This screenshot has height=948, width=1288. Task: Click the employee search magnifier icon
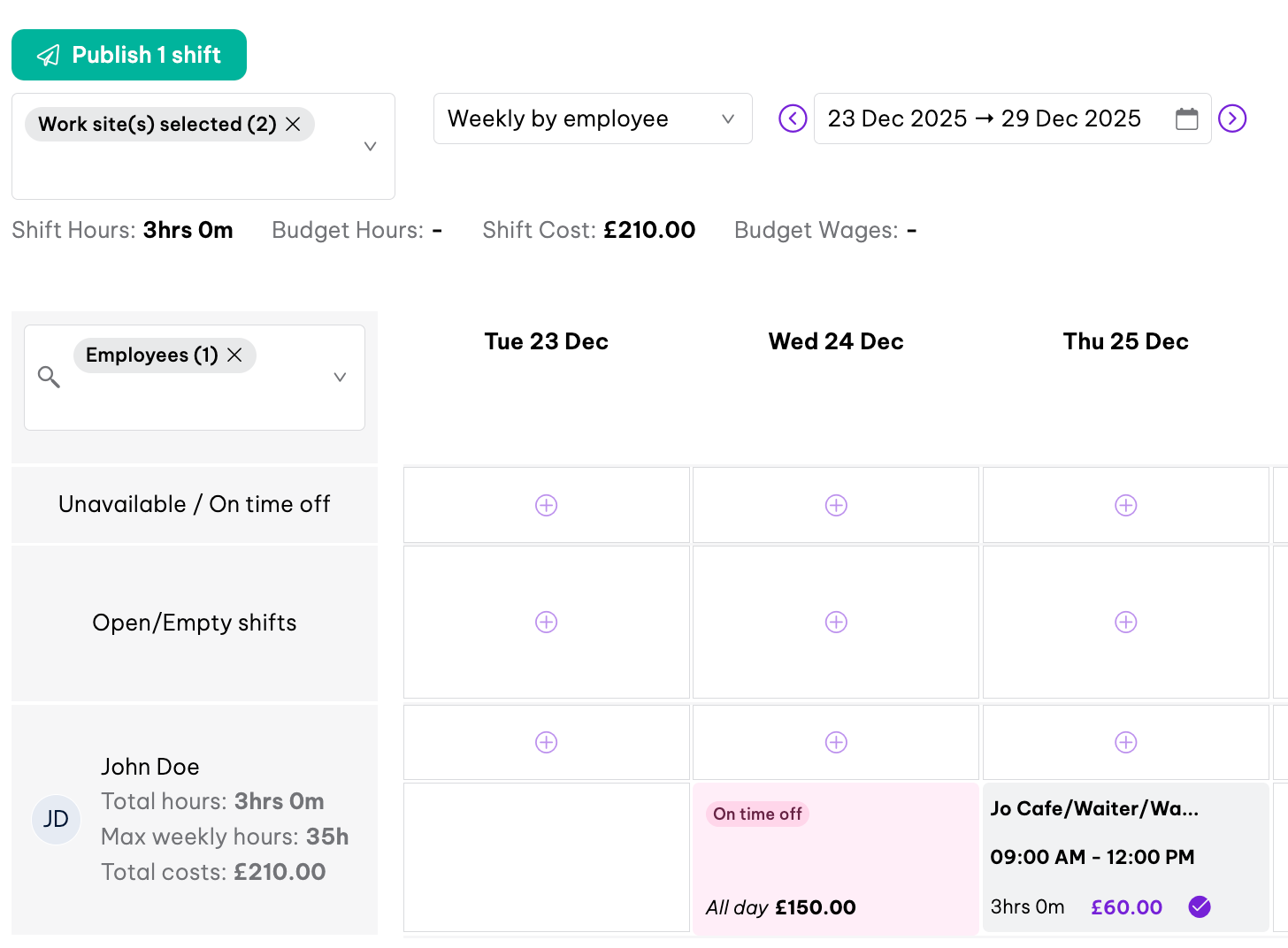tap(49, 378)
